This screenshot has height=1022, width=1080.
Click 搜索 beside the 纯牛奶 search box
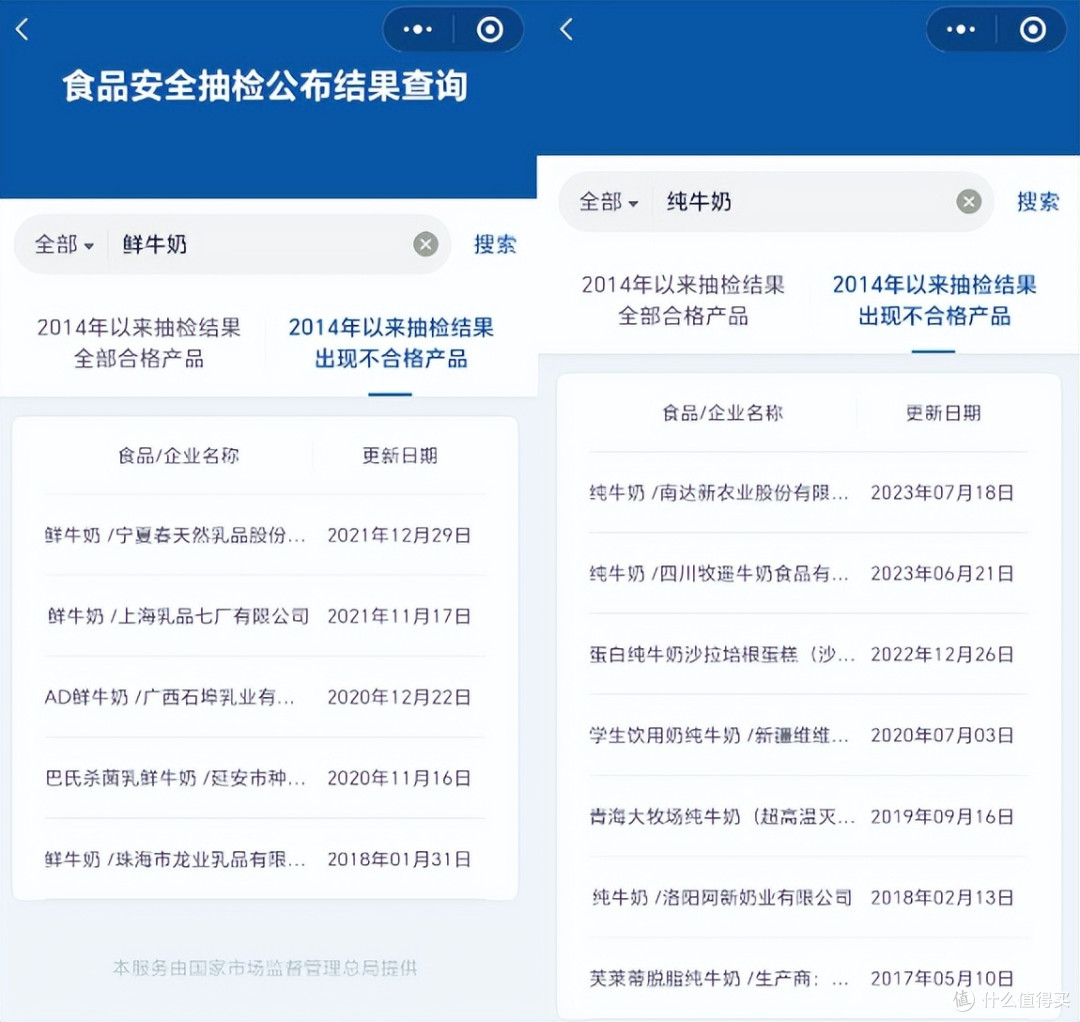click(x=1037, y=202)
